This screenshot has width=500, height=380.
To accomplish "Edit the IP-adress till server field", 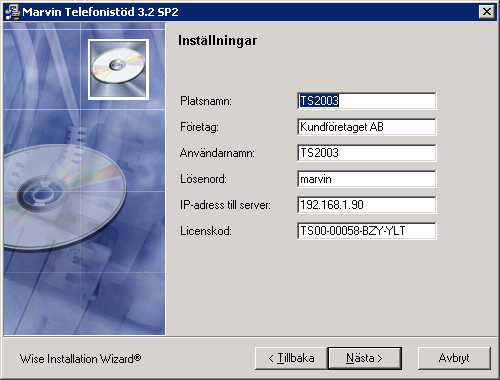I will click(x=366, y=205).
